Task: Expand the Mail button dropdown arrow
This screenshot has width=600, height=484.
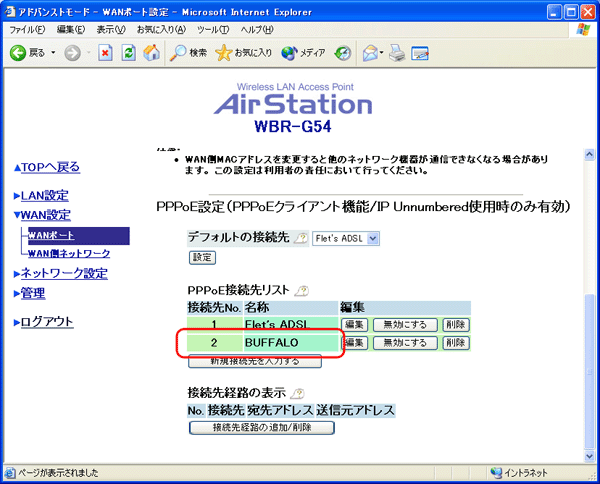Action: click(382, 53)
